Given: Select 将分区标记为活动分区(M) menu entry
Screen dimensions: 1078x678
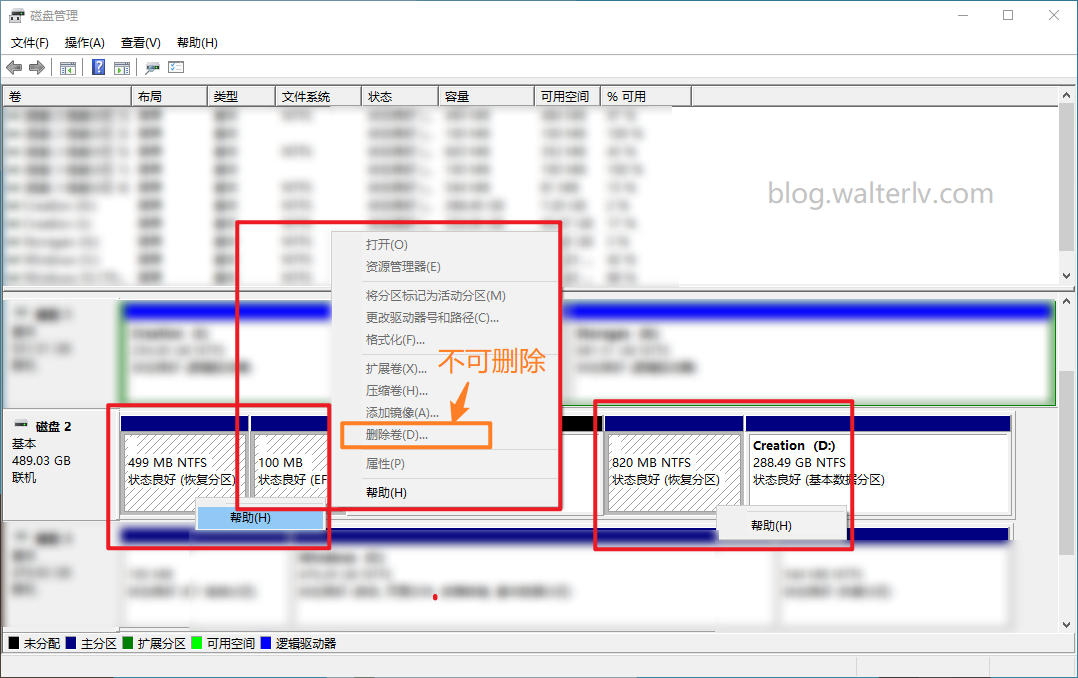Looking at the screenshot, I should (x=436, y=296).
